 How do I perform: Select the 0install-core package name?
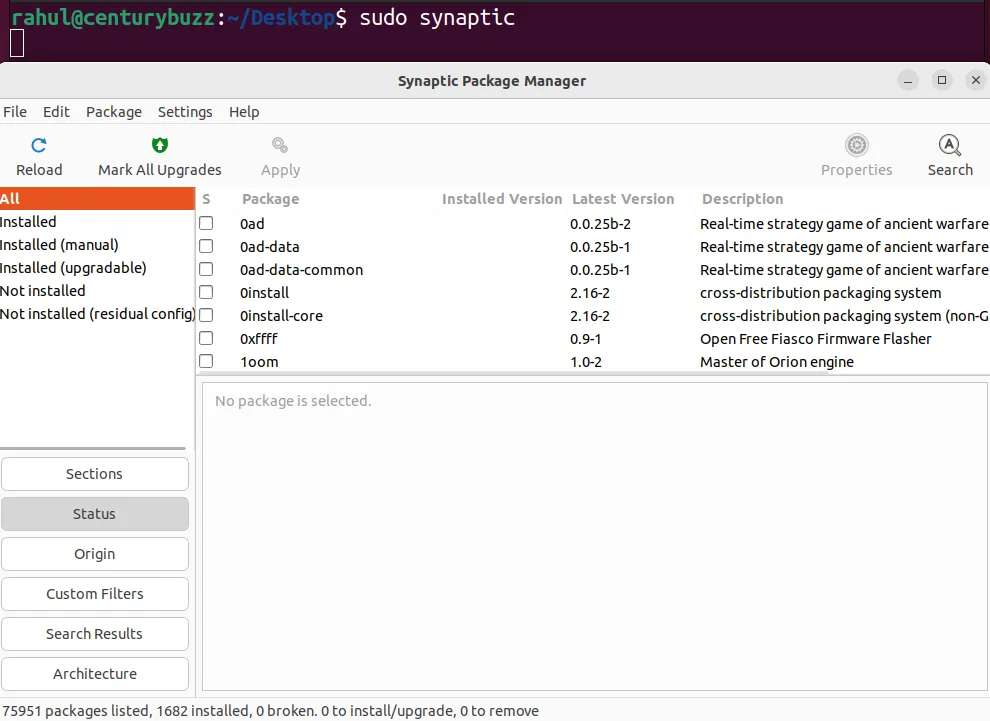click(x=281, y=316)
